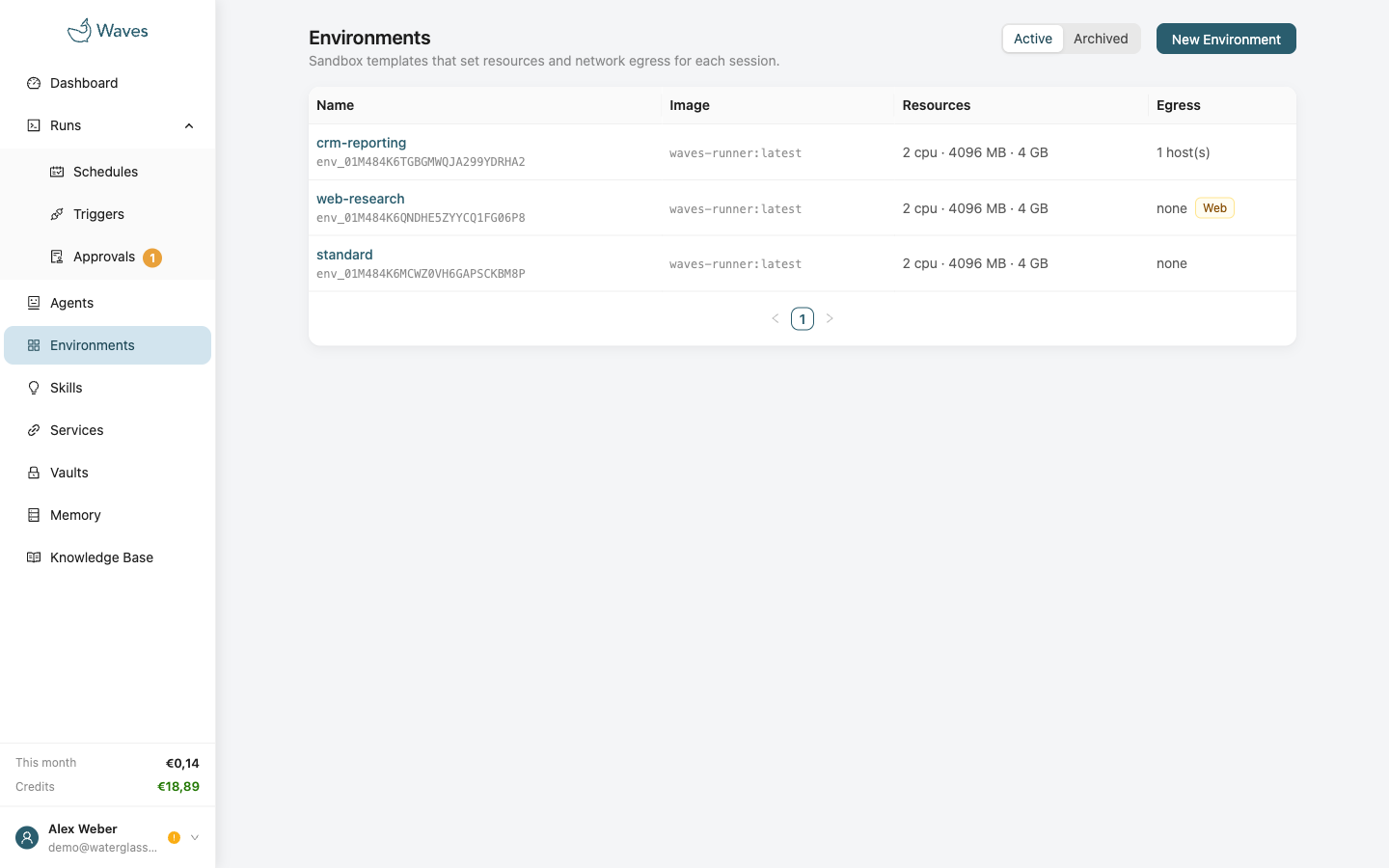Open Agents via its sidebar icon
Image resolution: width=1389 pixels, height=868 pixels.
click(34, 303)
